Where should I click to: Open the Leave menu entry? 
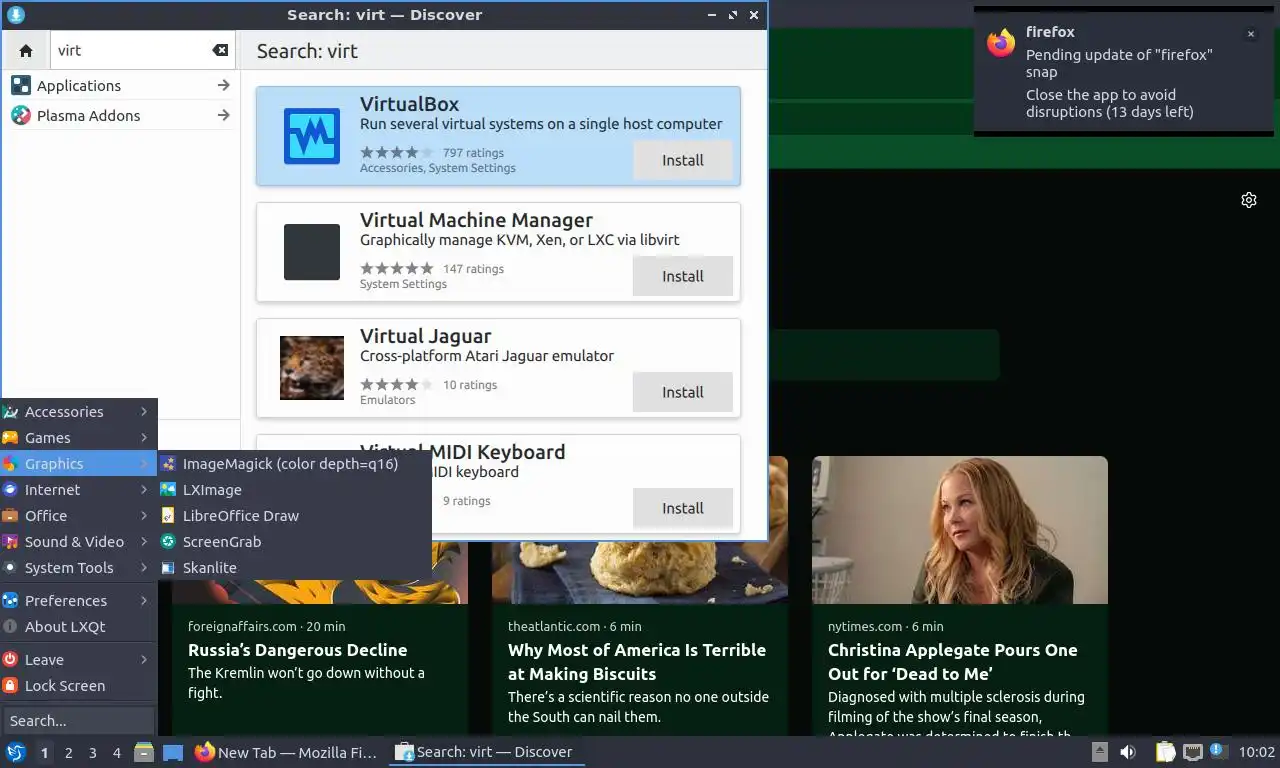(x=78, y=660)
